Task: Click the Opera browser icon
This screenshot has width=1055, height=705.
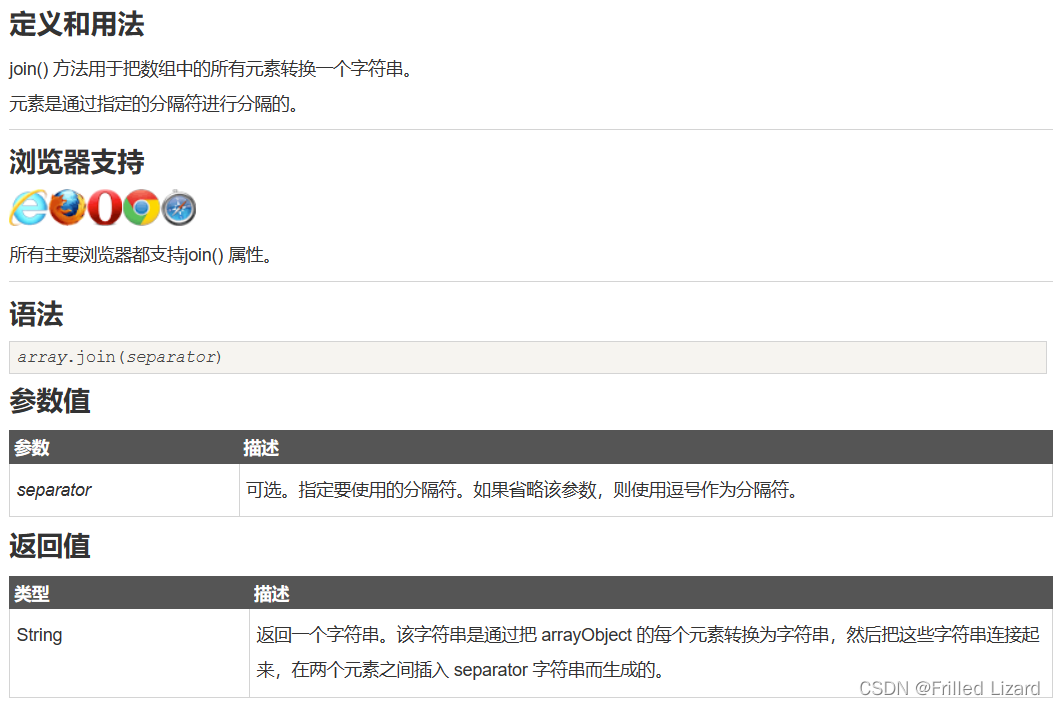Action: coord(105,207)
